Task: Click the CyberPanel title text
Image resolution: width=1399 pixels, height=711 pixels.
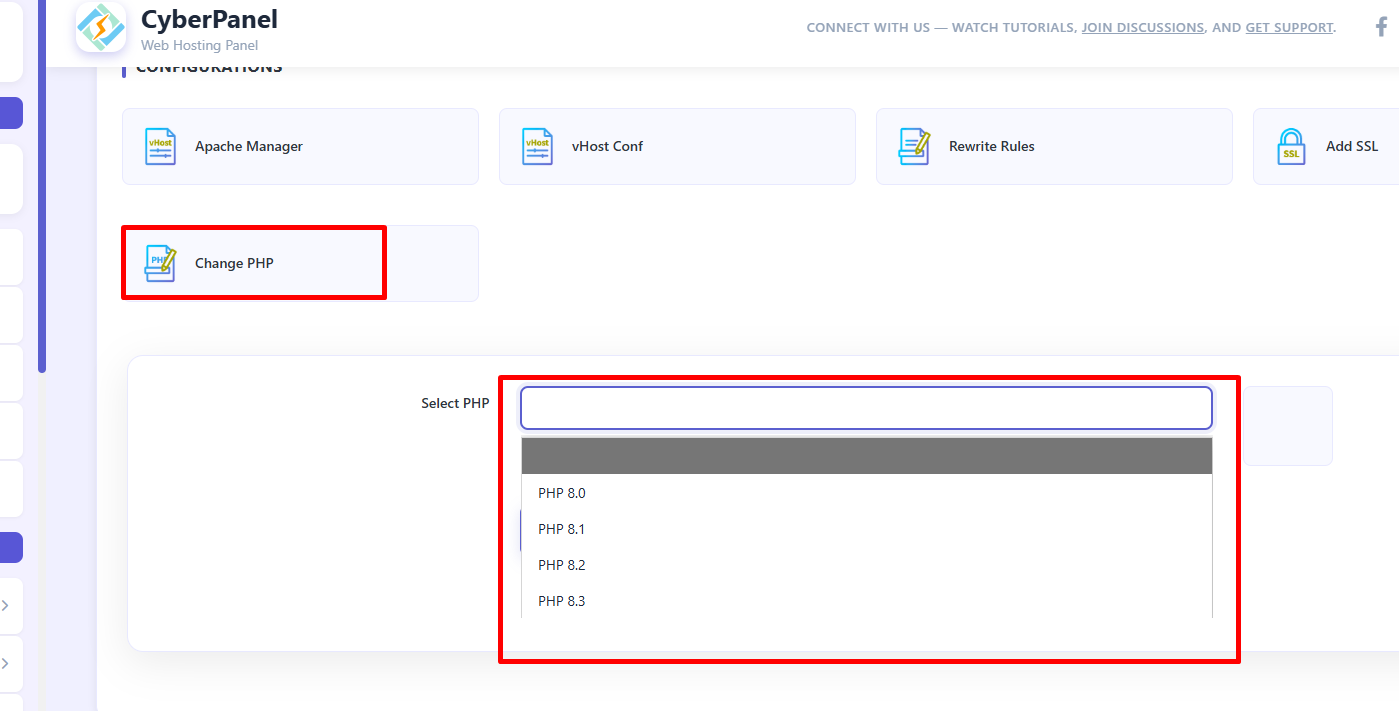Action: (209, 19)
